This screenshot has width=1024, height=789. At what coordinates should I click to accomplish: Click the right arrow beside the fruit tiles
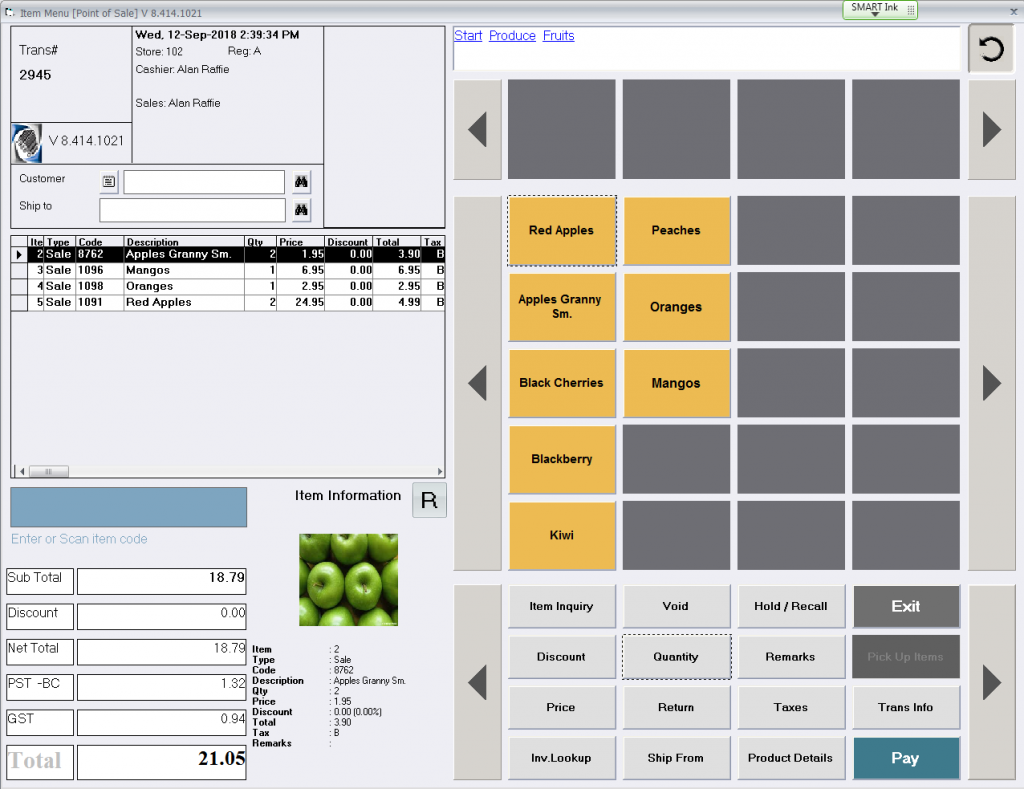pyautogui.click(x=991, y=382)
